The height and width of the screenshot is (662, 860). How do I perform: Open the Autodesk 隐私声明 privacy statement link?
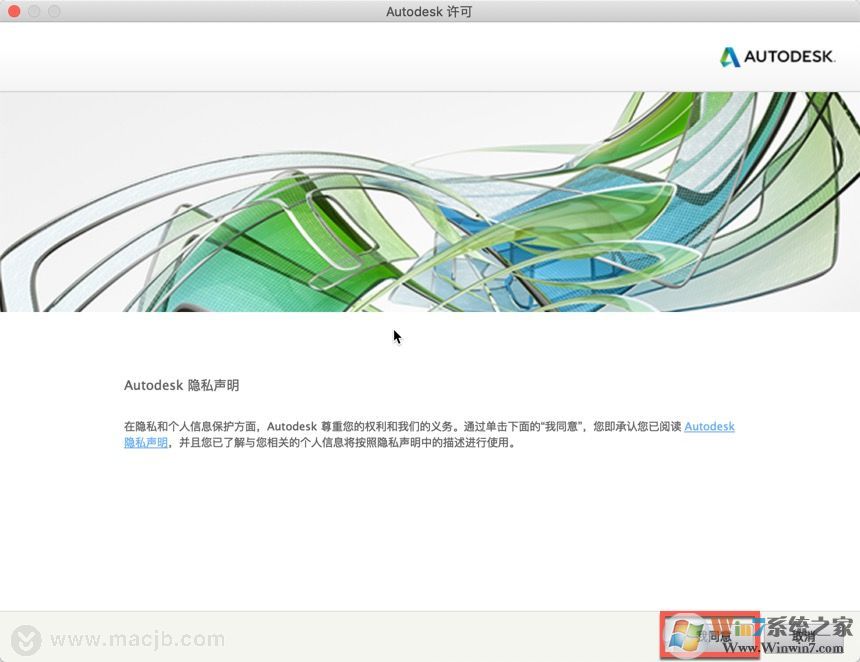click(x=709, y=426)
